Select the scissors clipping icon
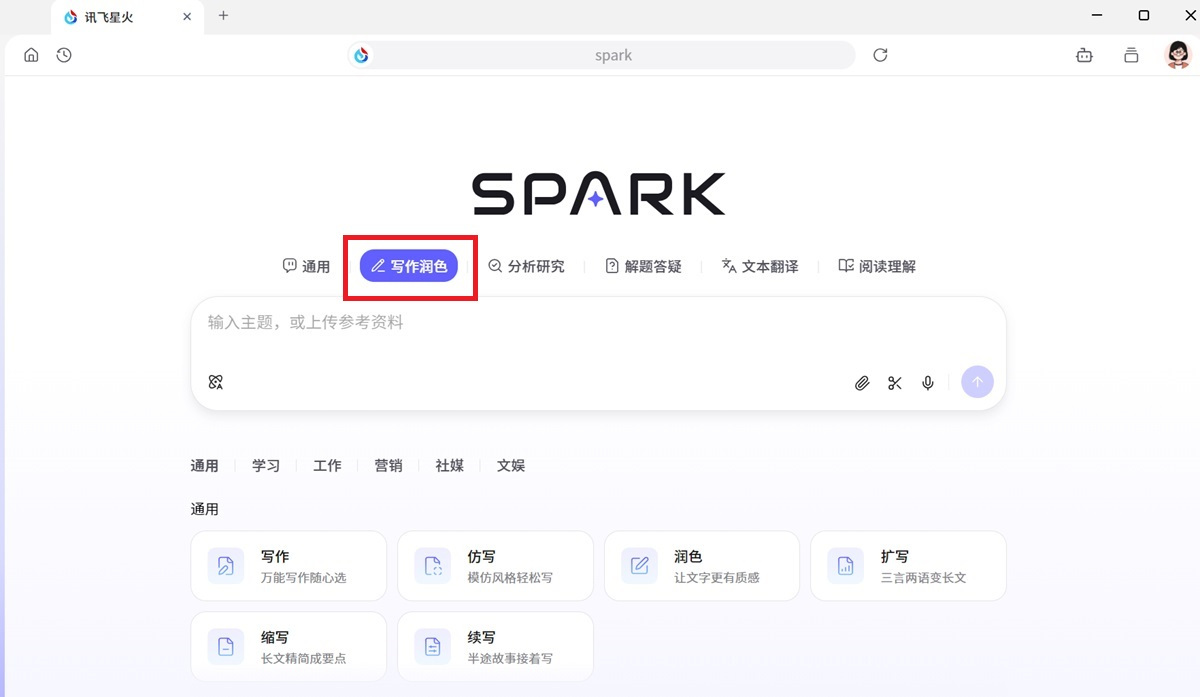The image size is (1200, 697). pos(894,383)
